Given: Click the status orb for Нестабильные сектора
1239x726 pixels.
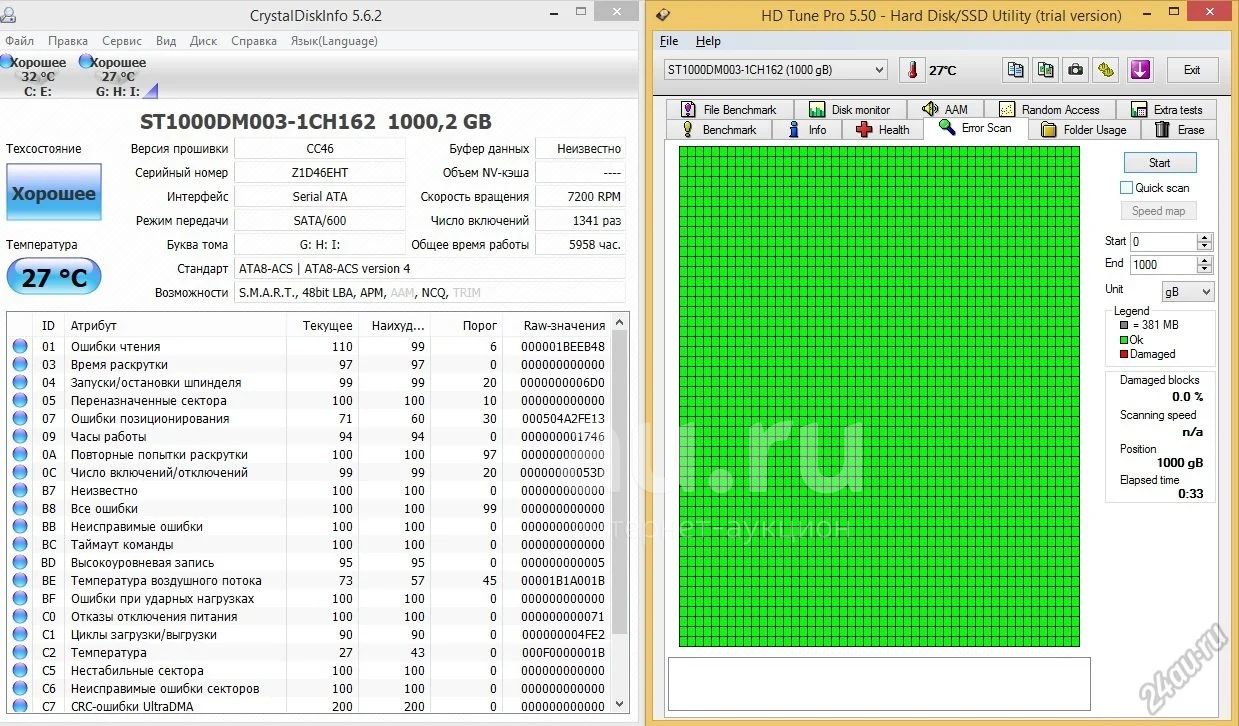Looking at the screenshot, I should coord(20,671).
